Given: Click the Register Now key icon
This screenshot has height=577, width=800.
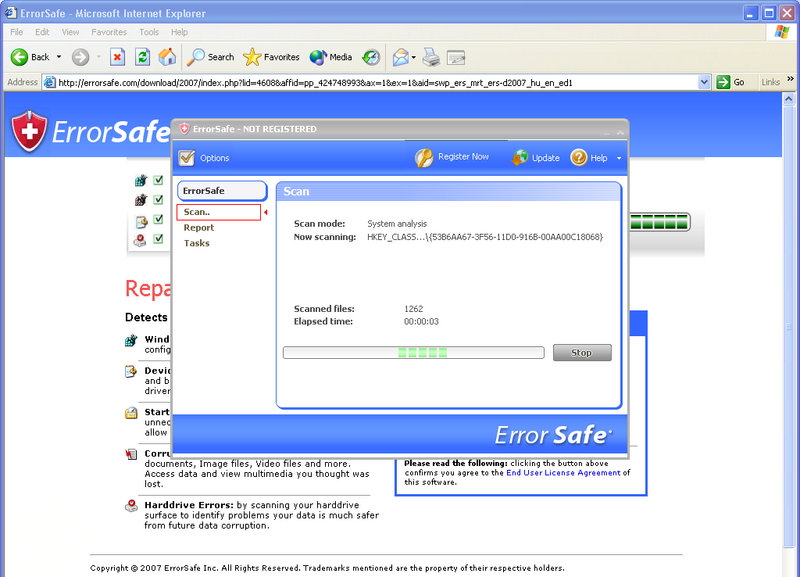Looking at the screenshot, I should pos(423,158).
